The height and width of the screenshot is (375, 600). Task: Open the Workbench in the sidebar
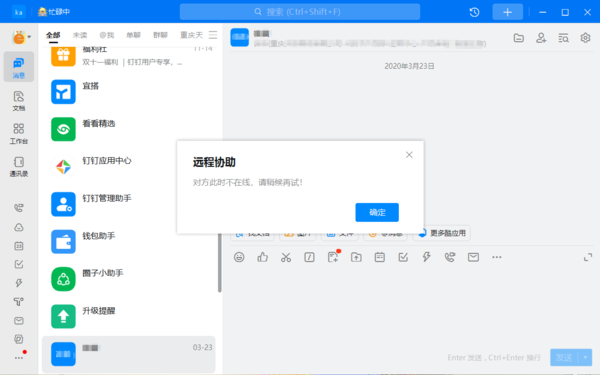[x=19, y=134]
